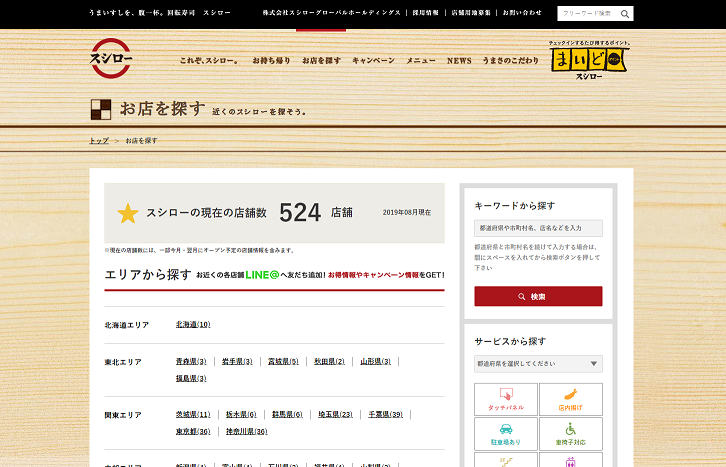Screen dimensions: 726x467
Task: Click the キーワードから探す heading
Action: (x=514, y=206)
